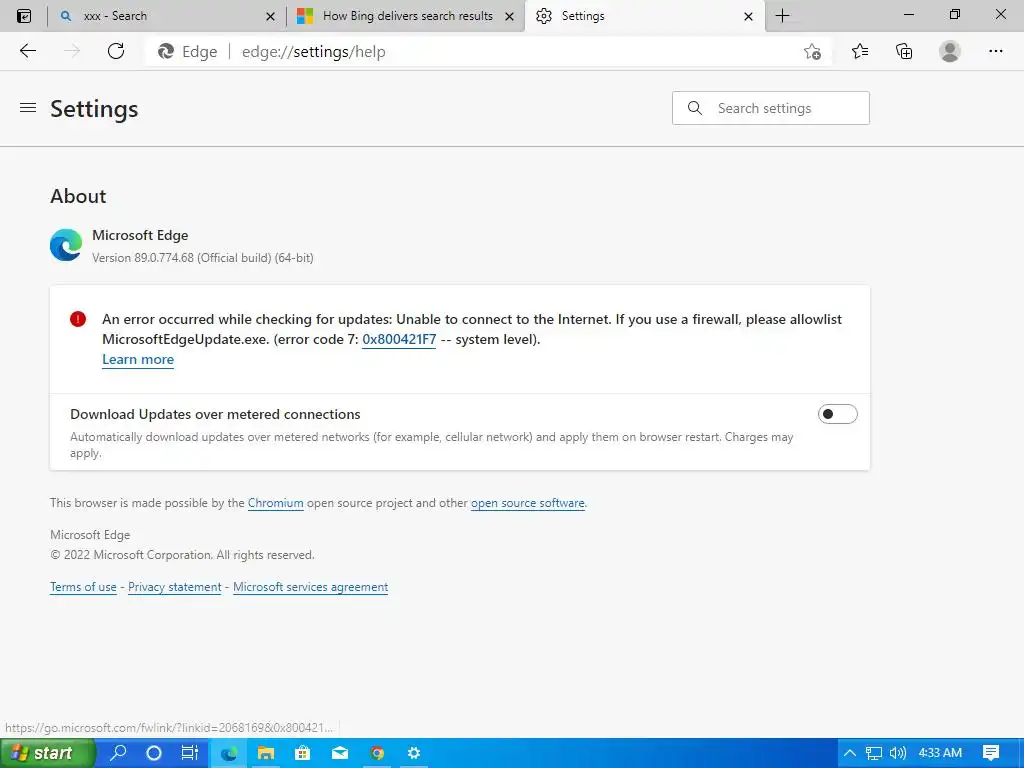Open the open source software link
Image resolution: width=1024 pixels, height=768 pixels.
[528, 503]
